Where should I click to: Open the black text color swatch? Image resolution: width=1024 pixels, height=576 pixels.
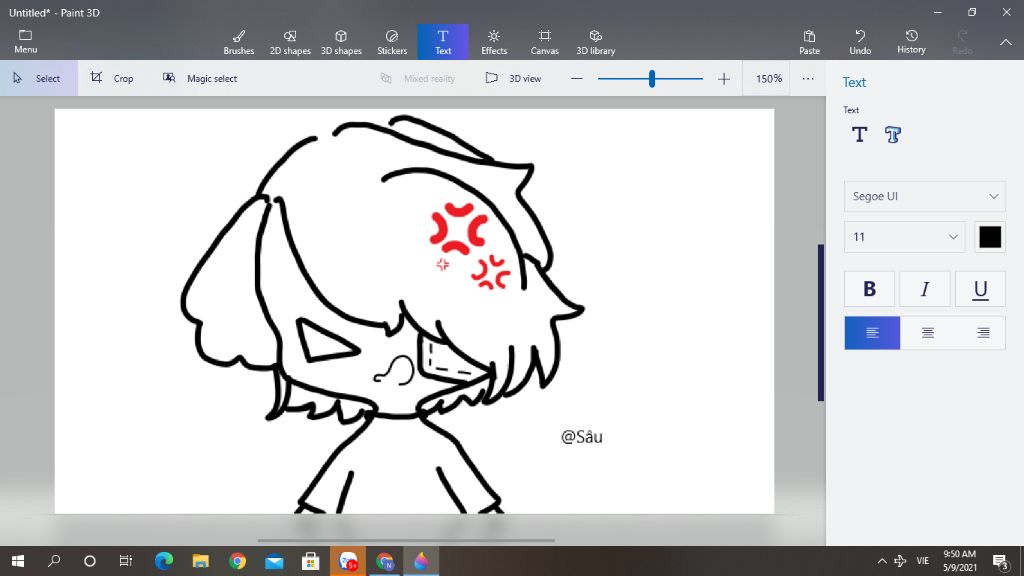[989, 236]
